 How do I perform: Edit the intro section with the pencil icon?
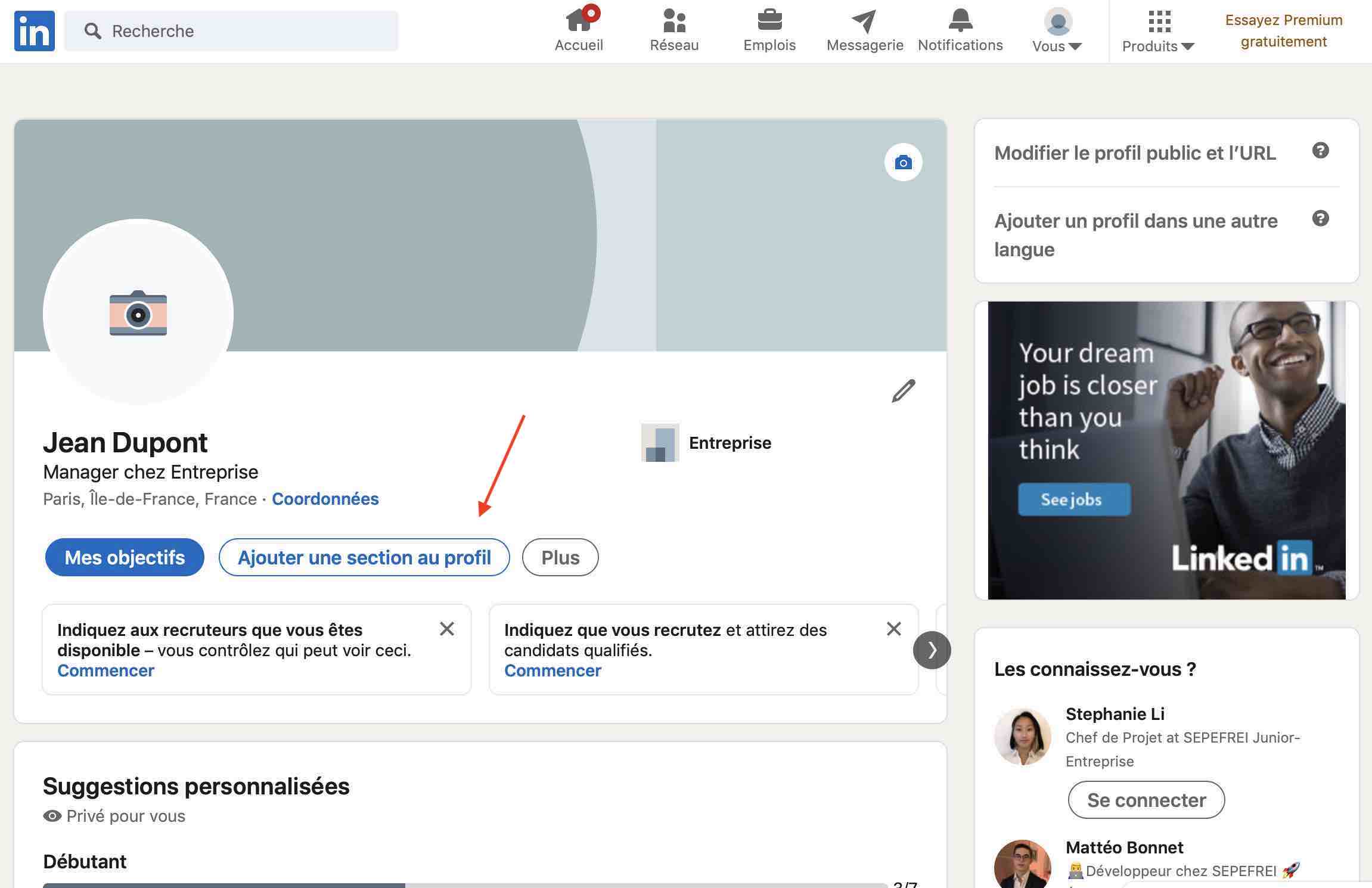tap(903, 390)
